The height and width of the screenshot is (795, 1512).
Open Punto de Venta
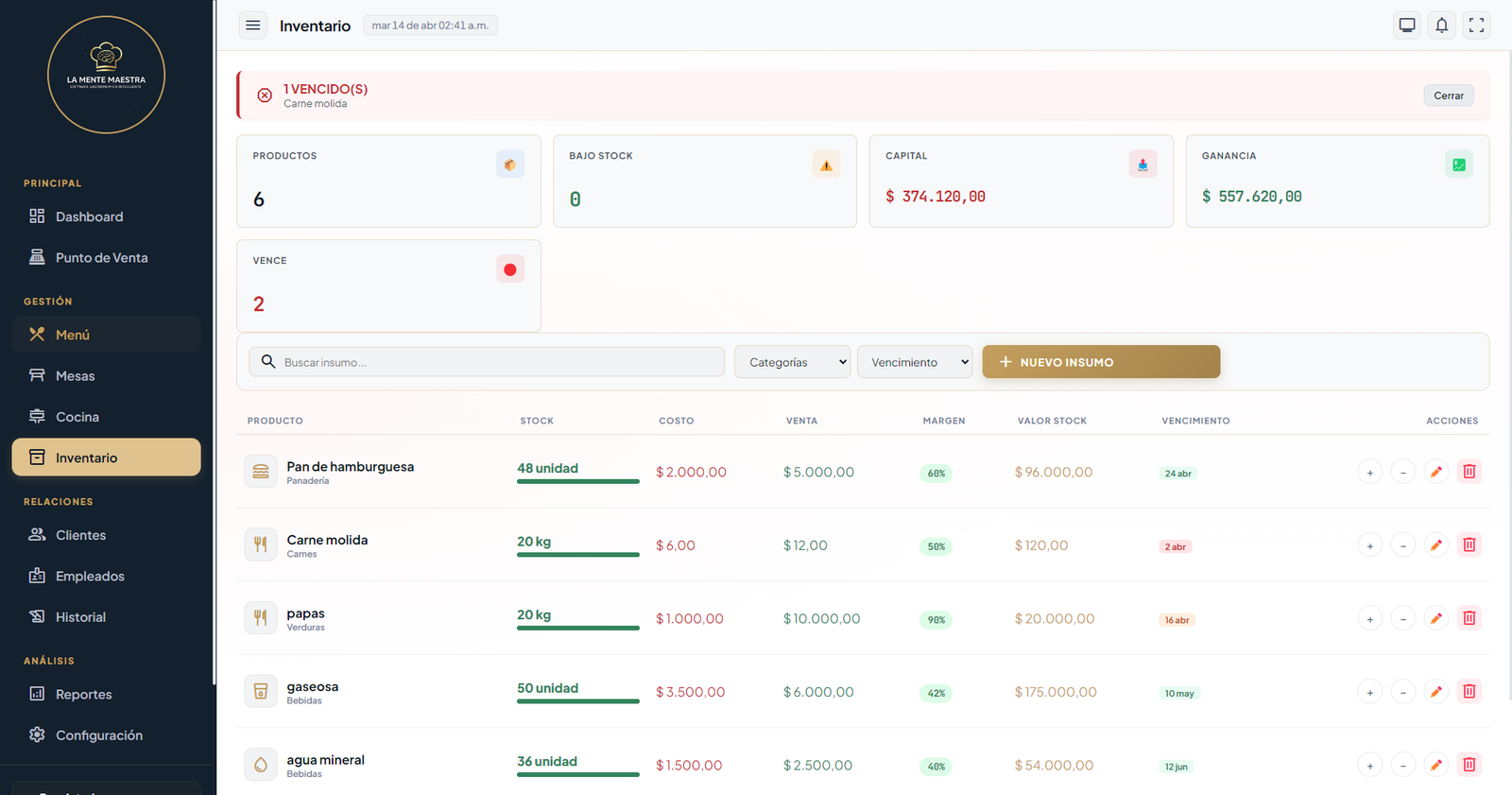pos(106,257)
